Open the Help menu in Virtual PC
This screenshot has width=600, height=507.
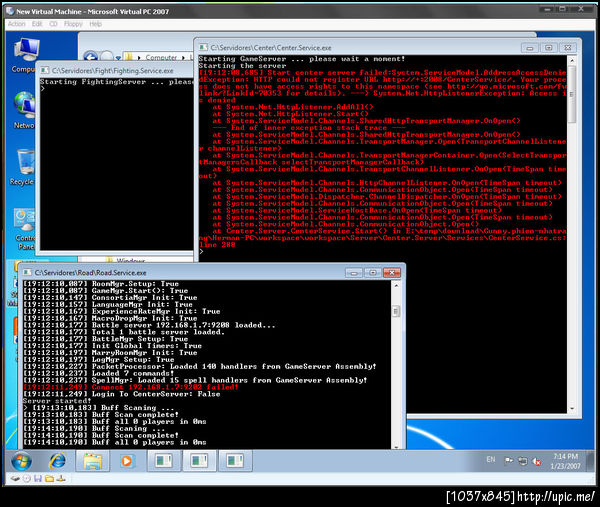[95, 24]
